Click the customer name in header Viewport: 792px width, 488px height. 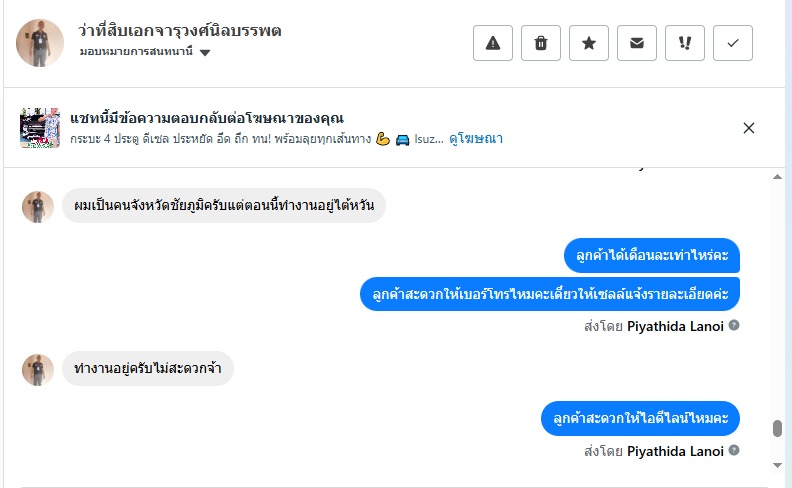click(x=180, y=30)
